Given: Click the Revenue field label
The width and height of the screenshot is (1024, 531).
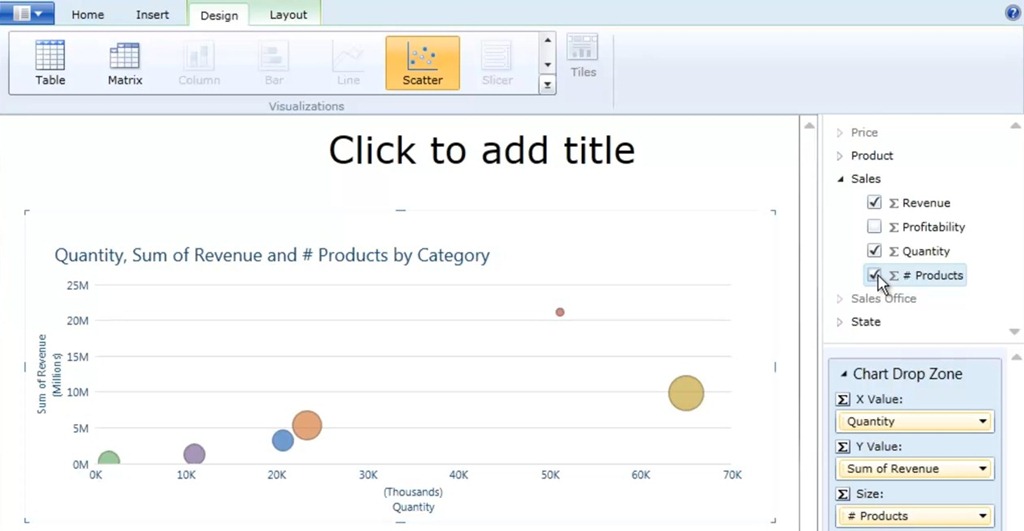Looking at the screenshot, I should coord(925,203).
